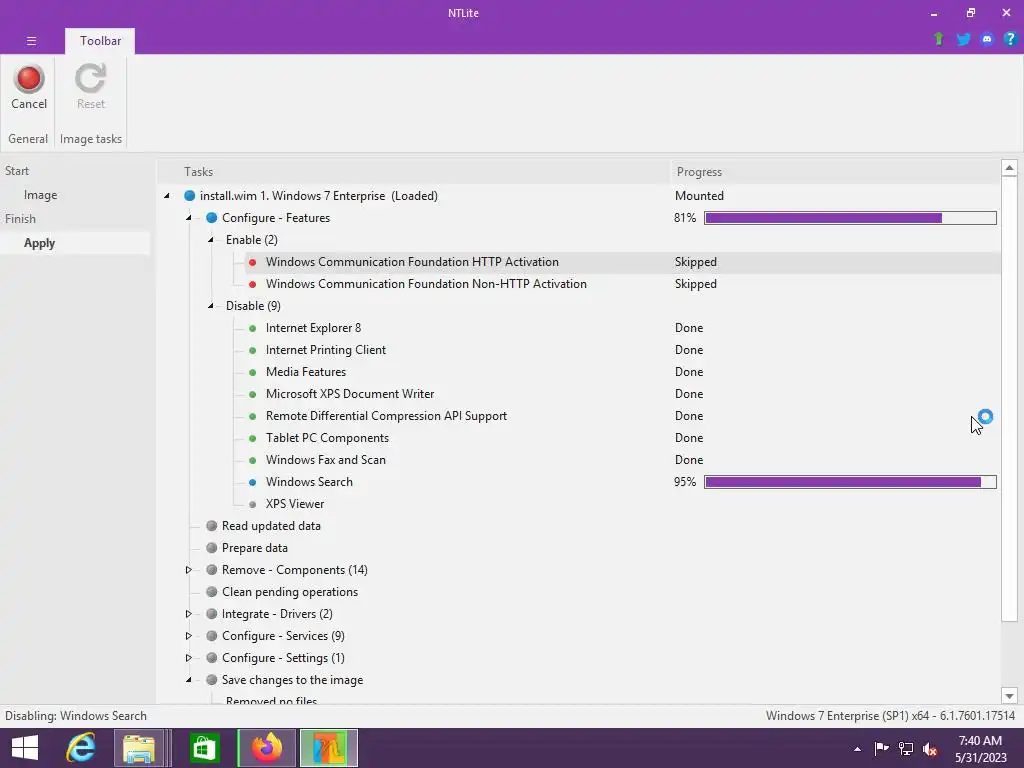Click the muted volume tray icon

click(929, 748)
